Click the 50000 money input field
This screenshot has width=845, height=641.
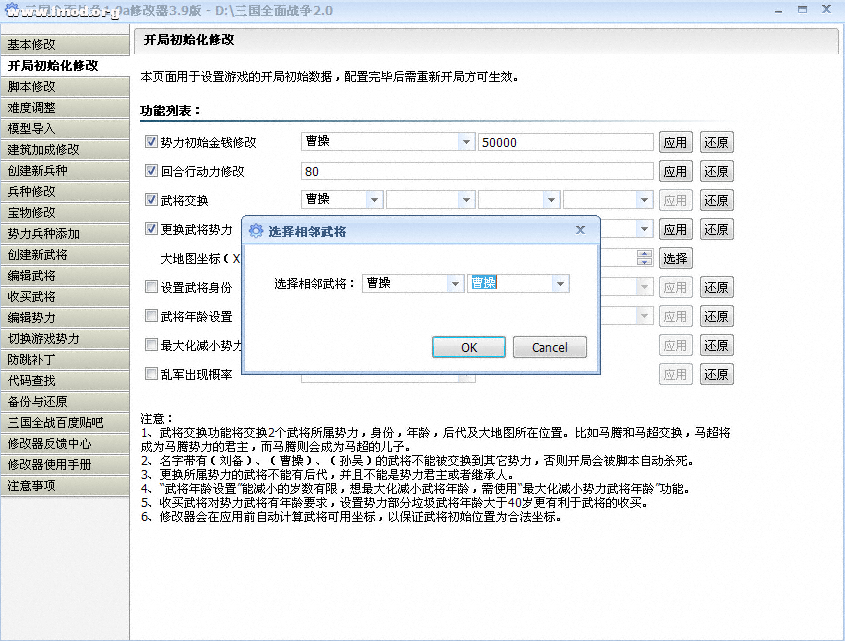[x=565, y=142]
